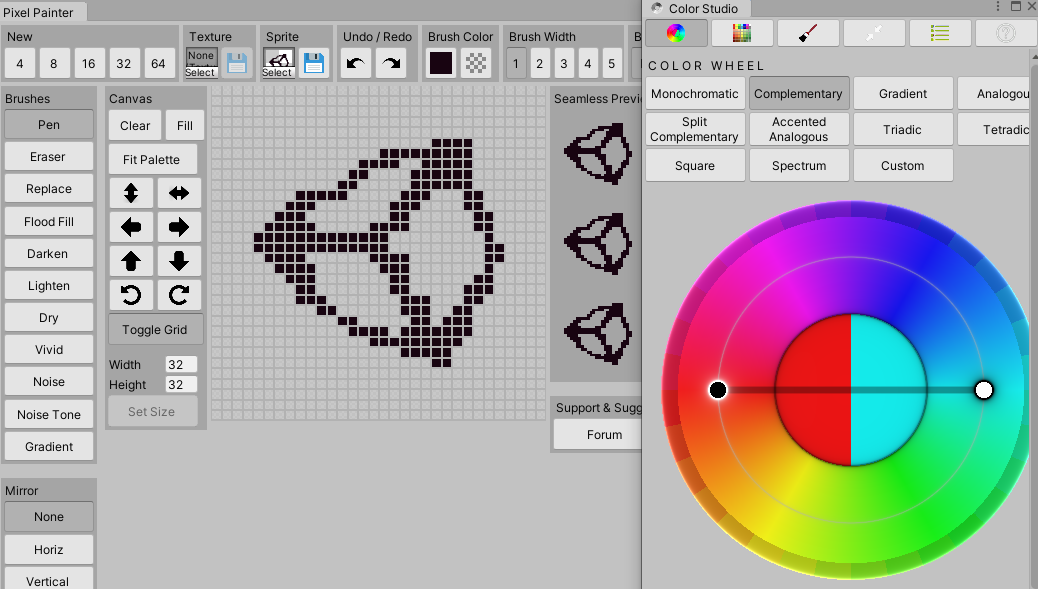Image resolution: width=1038 pixels, height=589 pixels.
Task: Select the black Brush Color swatch
Action: 441,64
